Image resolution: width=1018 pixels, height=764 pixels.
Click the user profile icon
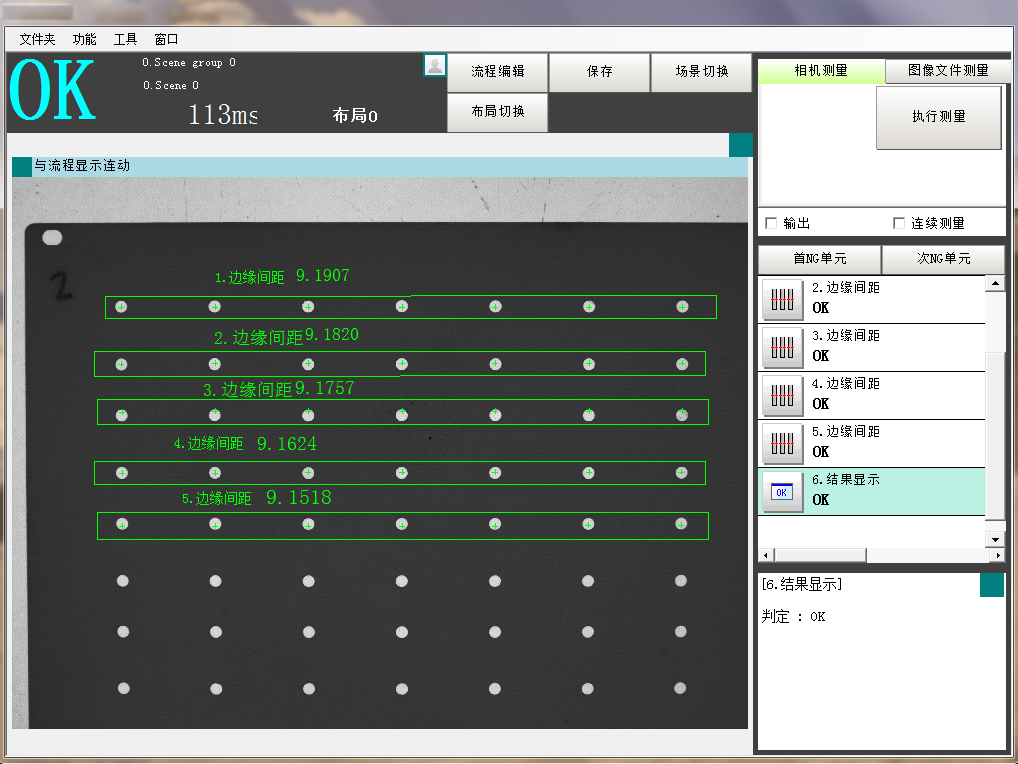435,66
